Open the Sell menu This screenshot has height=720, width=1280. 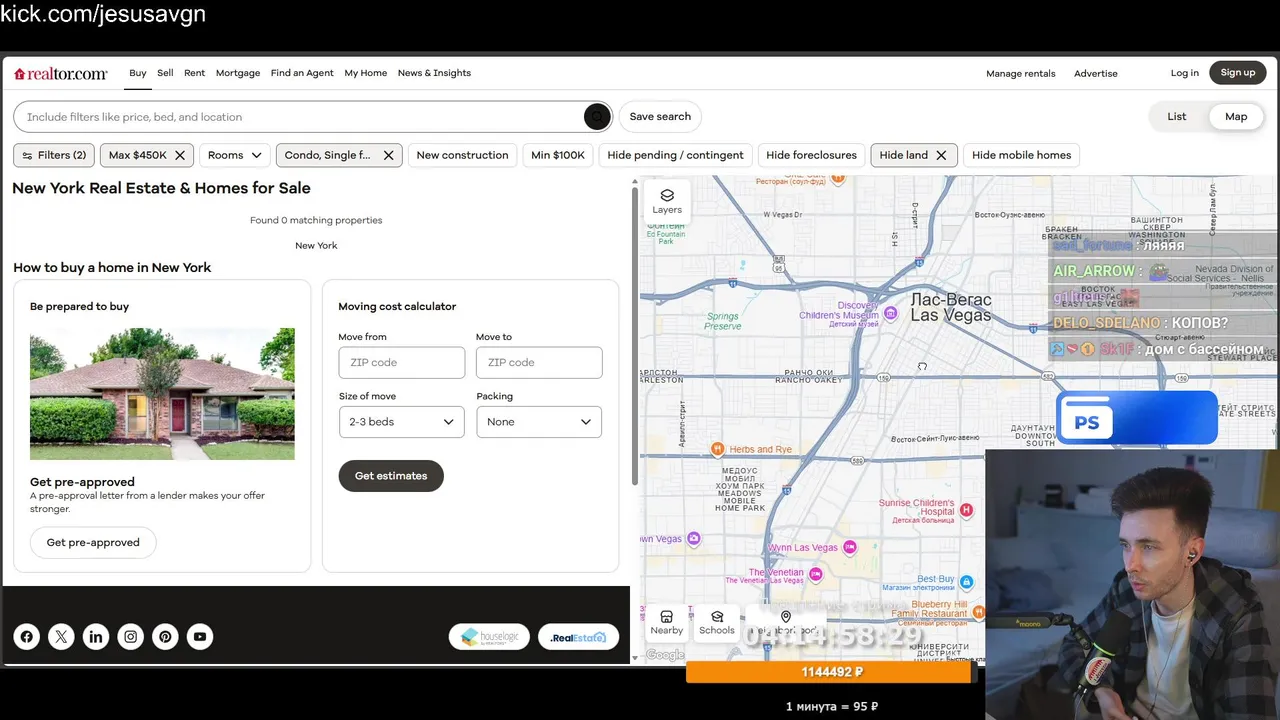pos(165,73)
